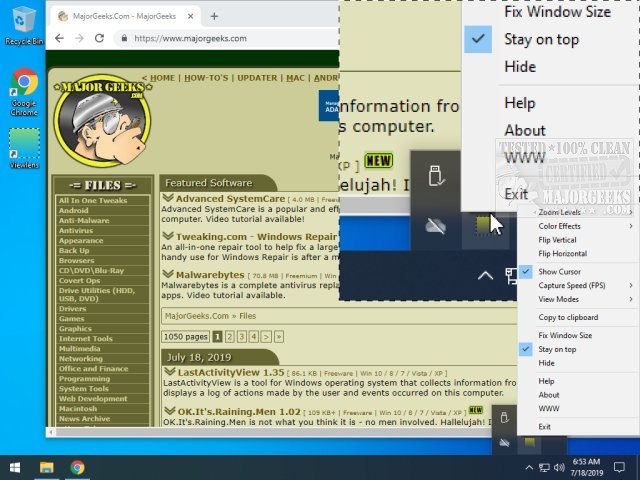
Task: Open the Browsers files category
Action: [76, 260]
